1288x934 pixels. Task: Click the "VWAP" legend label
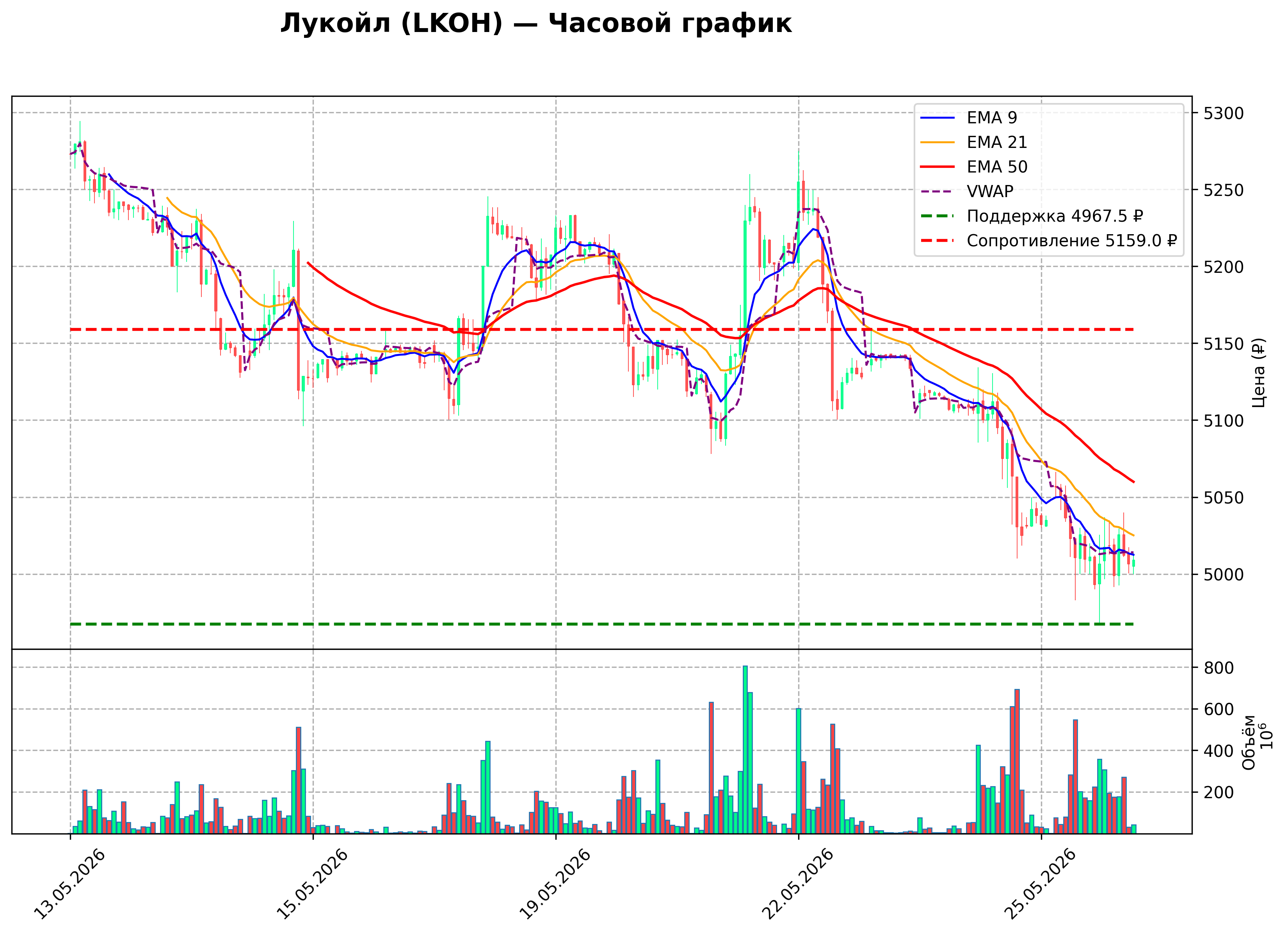[990, 191]
